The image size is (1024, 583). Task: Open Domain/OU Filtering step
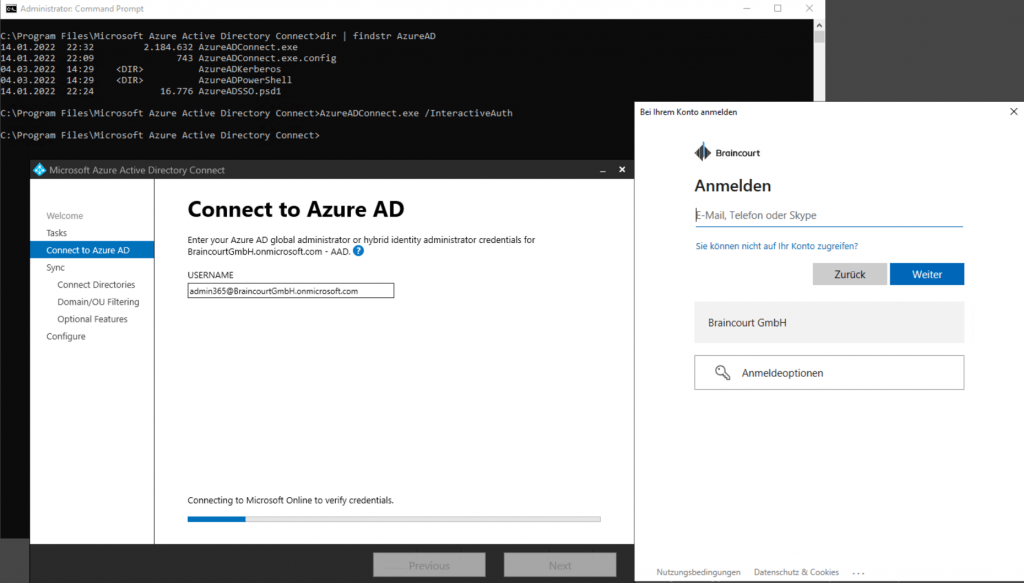coord(98,302)
